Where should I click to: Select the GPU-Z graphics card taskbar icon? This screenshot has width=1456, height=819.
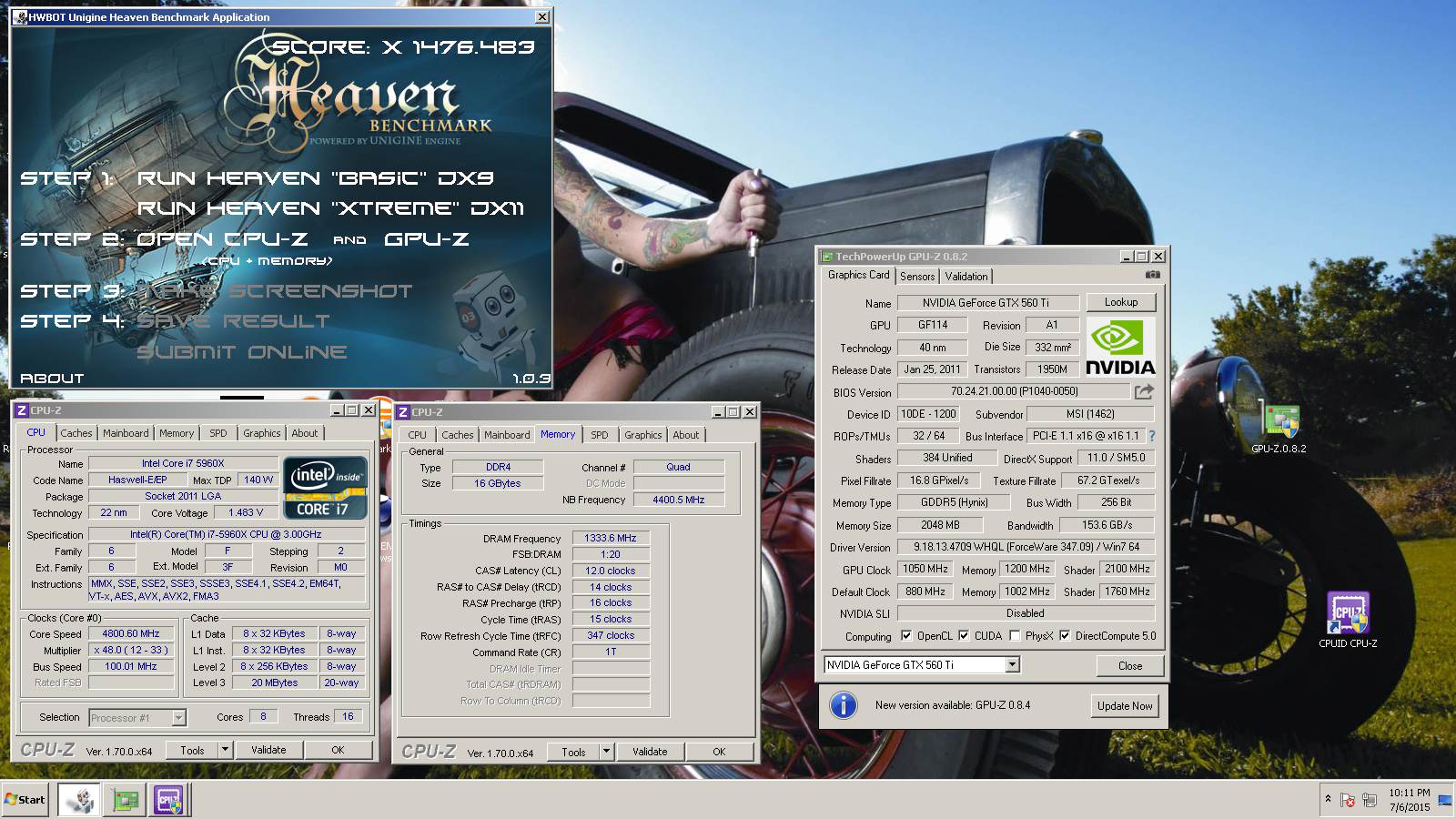point(126,800)
